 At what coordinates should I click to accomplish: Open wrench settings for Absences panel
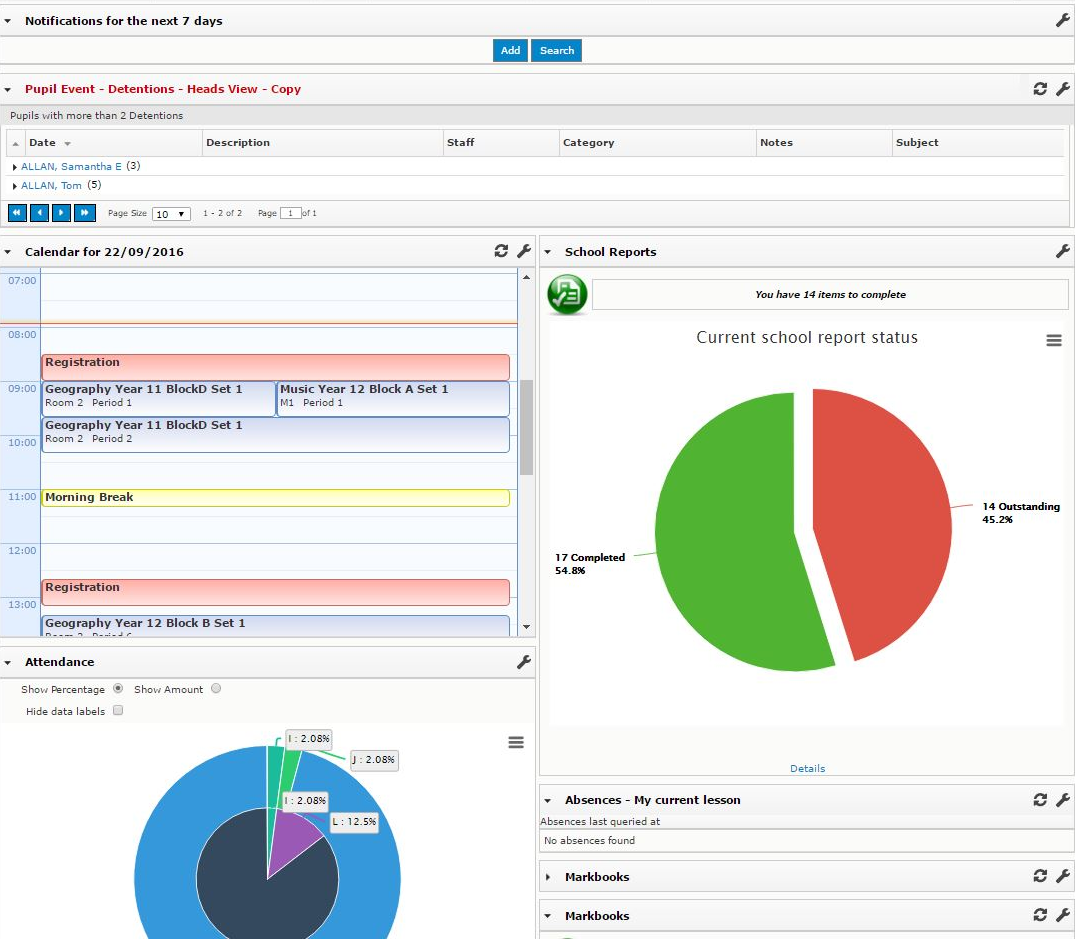pos(1063,799)
